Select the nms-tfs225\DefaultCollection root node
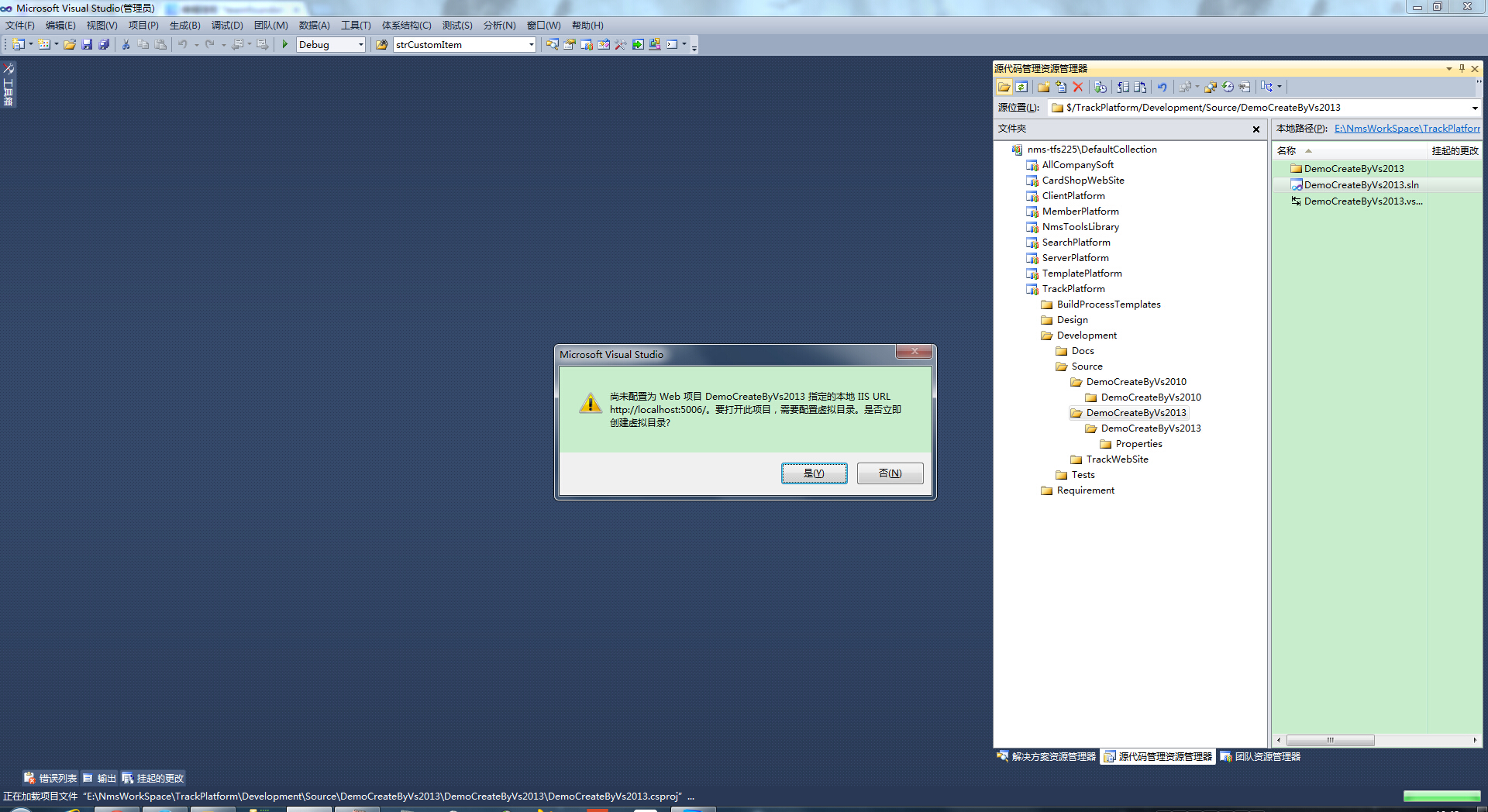Viewport: 1488px width, 812px height. (x=1091, y=150)
